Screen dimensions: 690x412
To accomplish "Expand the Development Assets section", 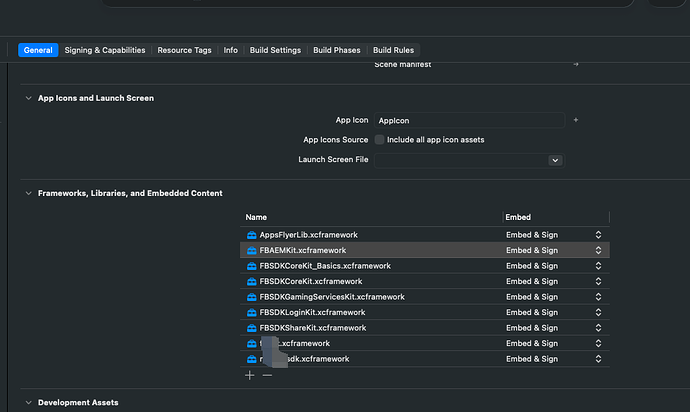I will coord(27,402).
